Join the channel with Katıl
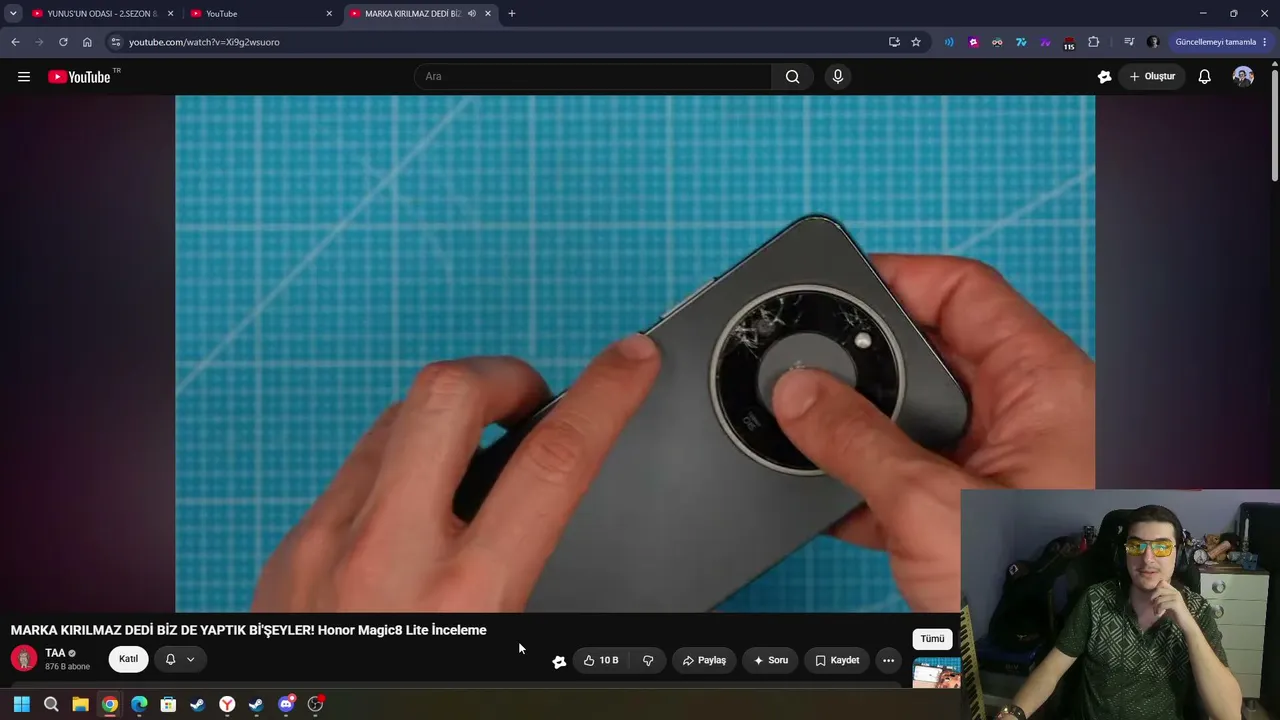Screen dimensions: 1280x720 coord(129,659)
